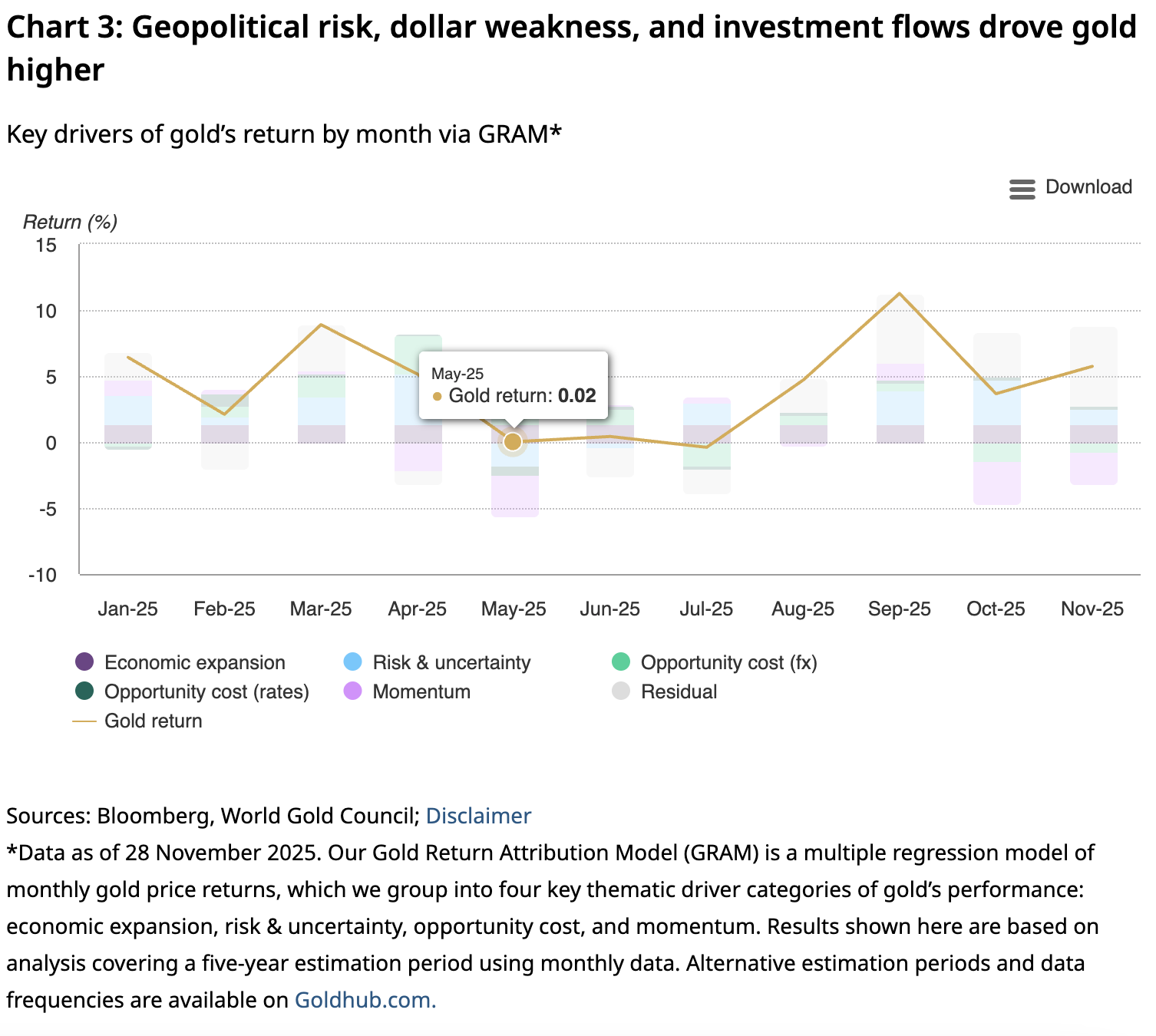Viewport: 1156px width, 1036px height.
Task: Toggle the green Opportunity cost (fx) legend dot
Action: click(621, 662)
